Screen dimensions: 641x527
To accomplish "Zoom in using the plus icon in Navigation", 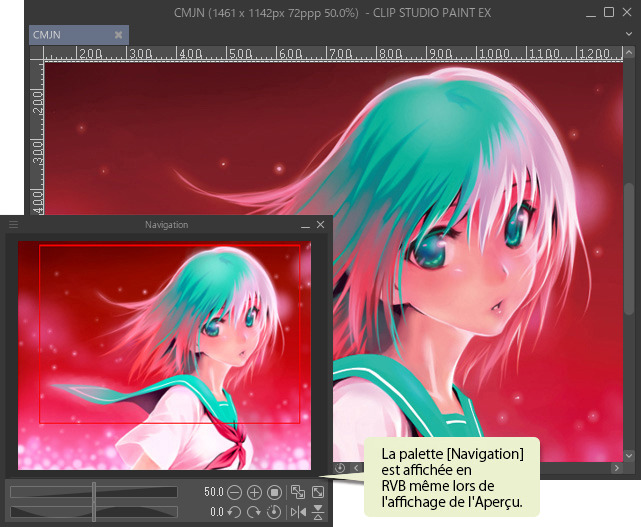I will (x=254, y=492).
